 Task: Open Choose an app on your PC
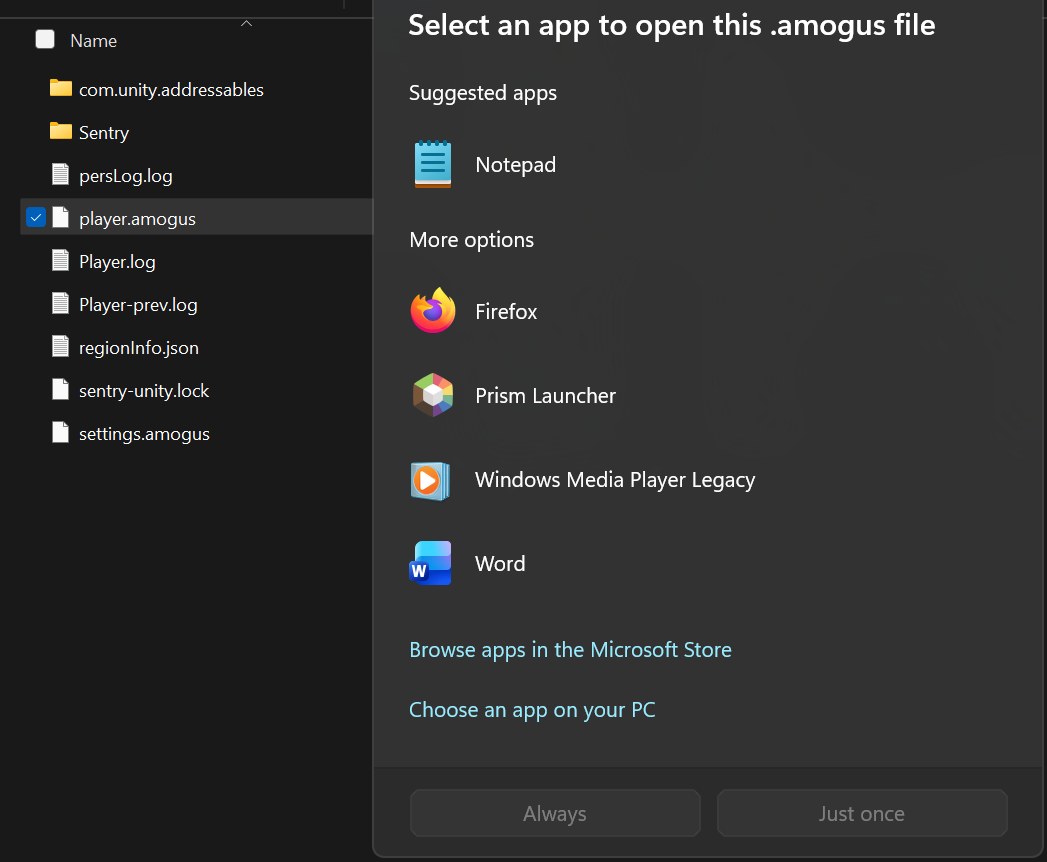coord(532,710)
